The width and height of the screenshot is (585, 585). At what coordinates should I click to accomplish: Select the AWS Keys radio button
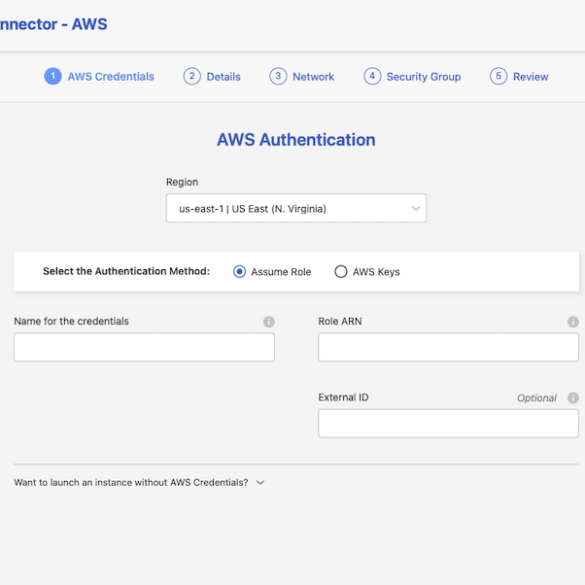[341, 272]
